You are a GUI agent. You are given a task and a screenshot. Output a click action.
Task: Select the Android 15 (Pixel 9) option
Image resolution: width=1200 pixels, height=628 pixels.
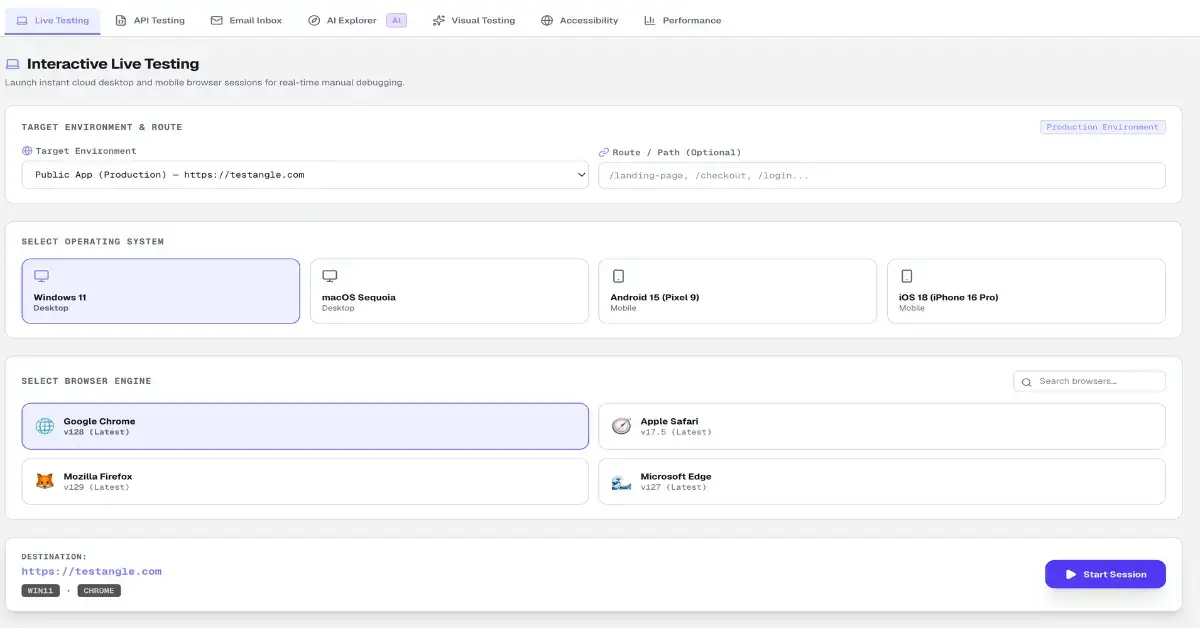point(737,291)
